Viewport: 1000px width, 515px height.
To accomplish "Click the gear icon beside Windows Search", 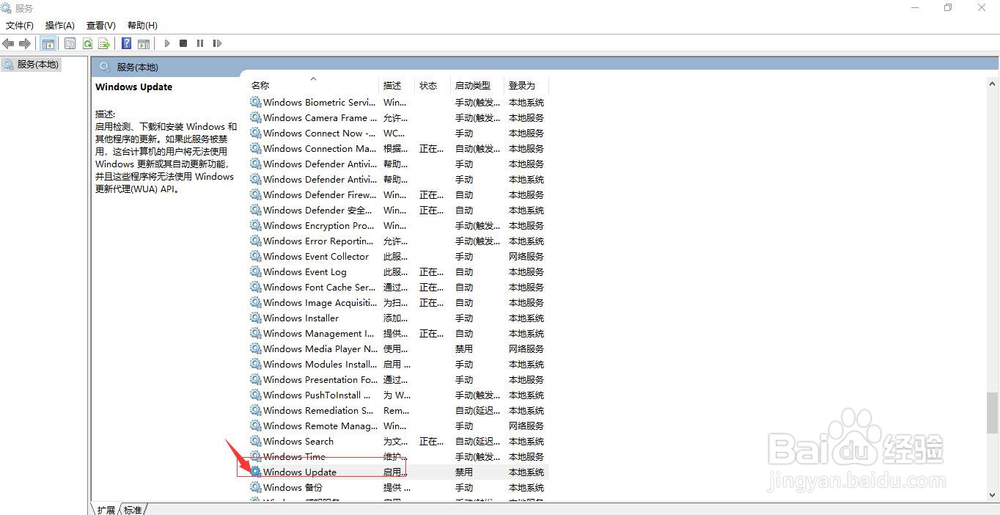I will (256, 441).
